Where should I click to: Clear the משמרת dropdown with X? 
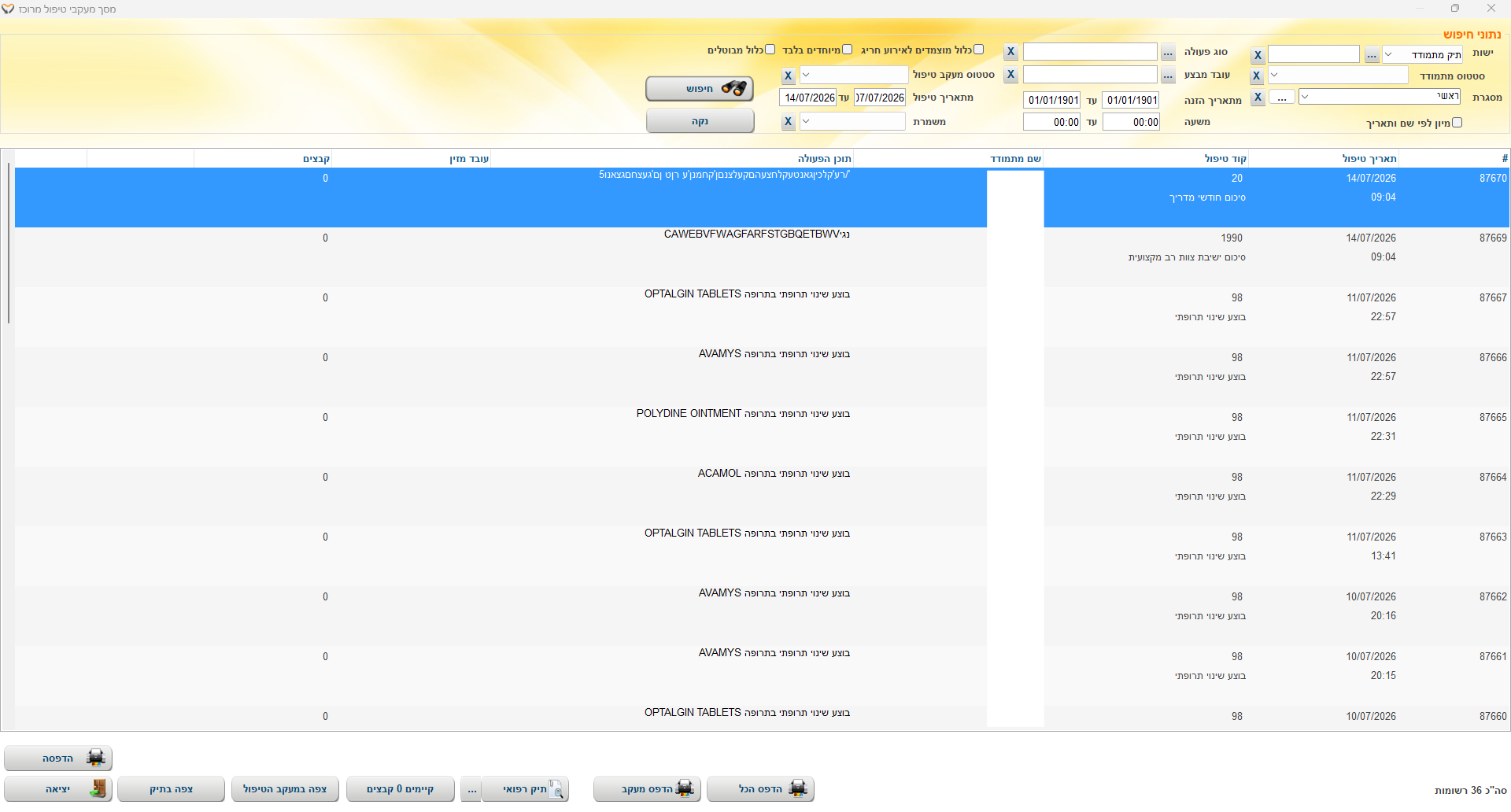[789, 121]
